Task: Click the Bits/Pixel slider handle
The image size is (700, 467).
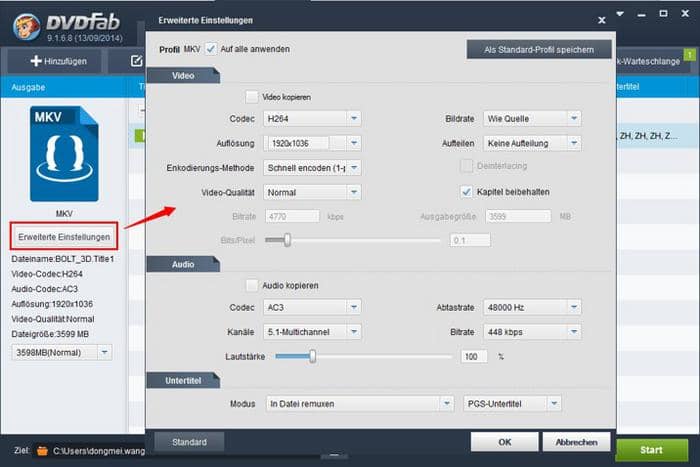Action: click(288, 240)
